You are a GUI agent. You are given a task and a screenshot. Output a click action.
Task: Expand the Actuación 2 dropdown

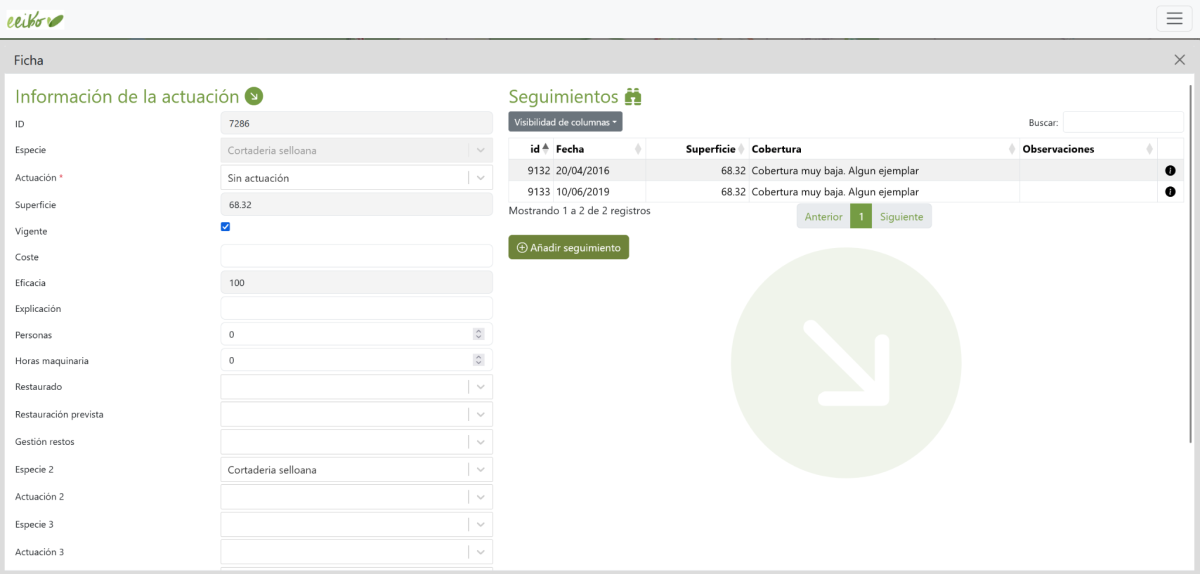click(356, 497)
